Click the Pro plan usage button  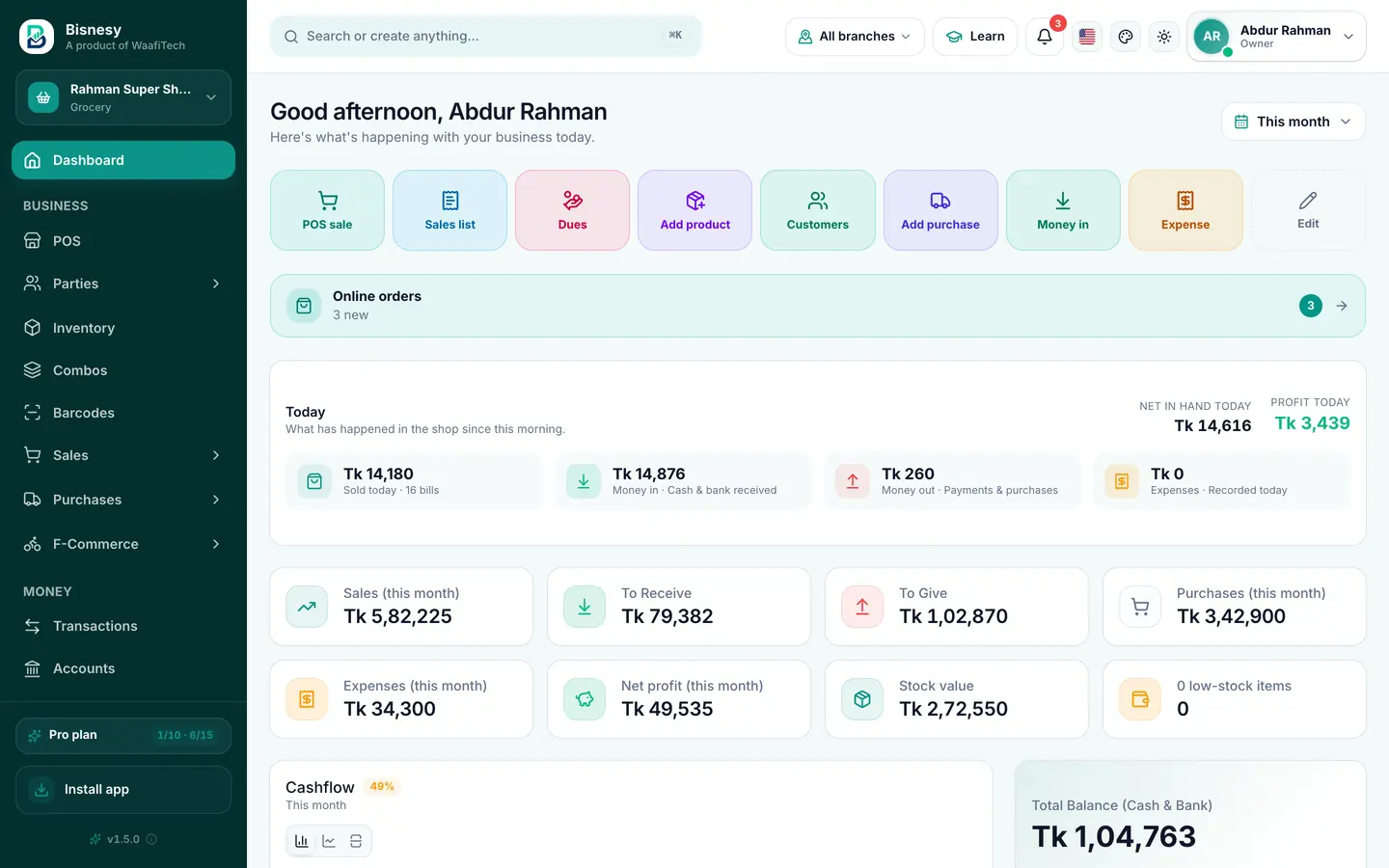click(123, 736)
